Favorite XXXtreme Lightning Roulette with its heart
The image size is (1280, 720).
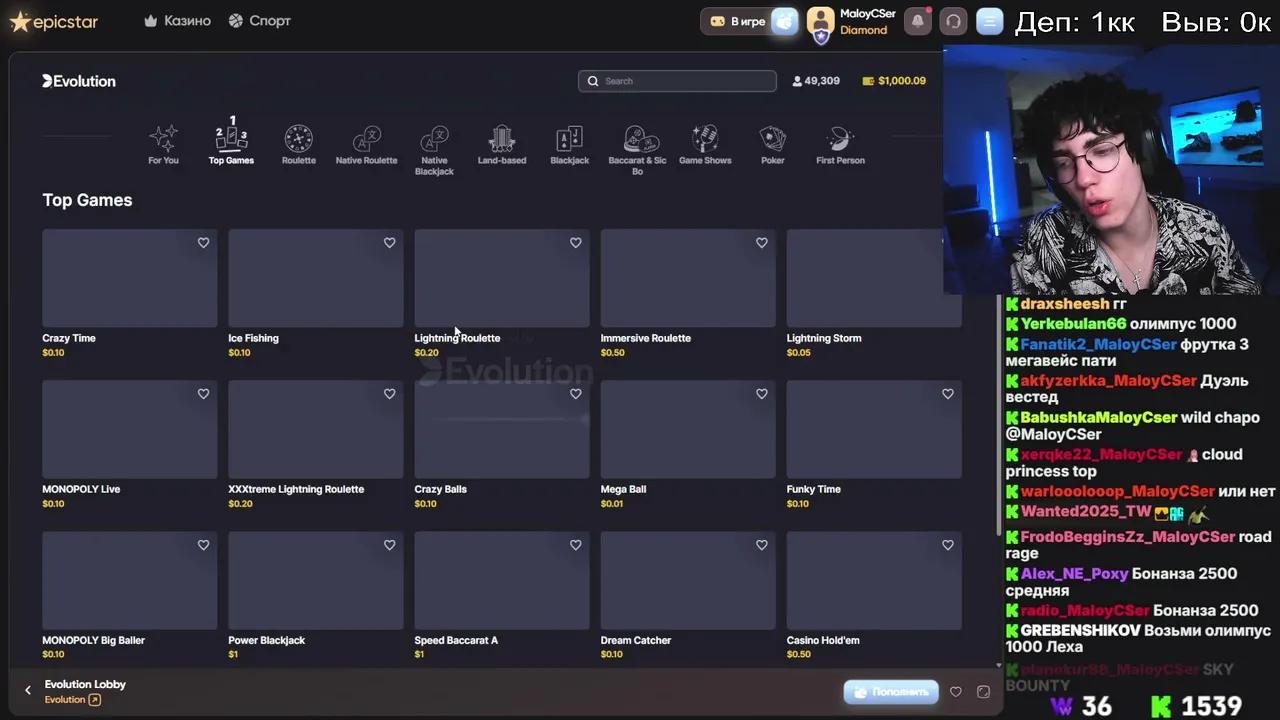389,394
